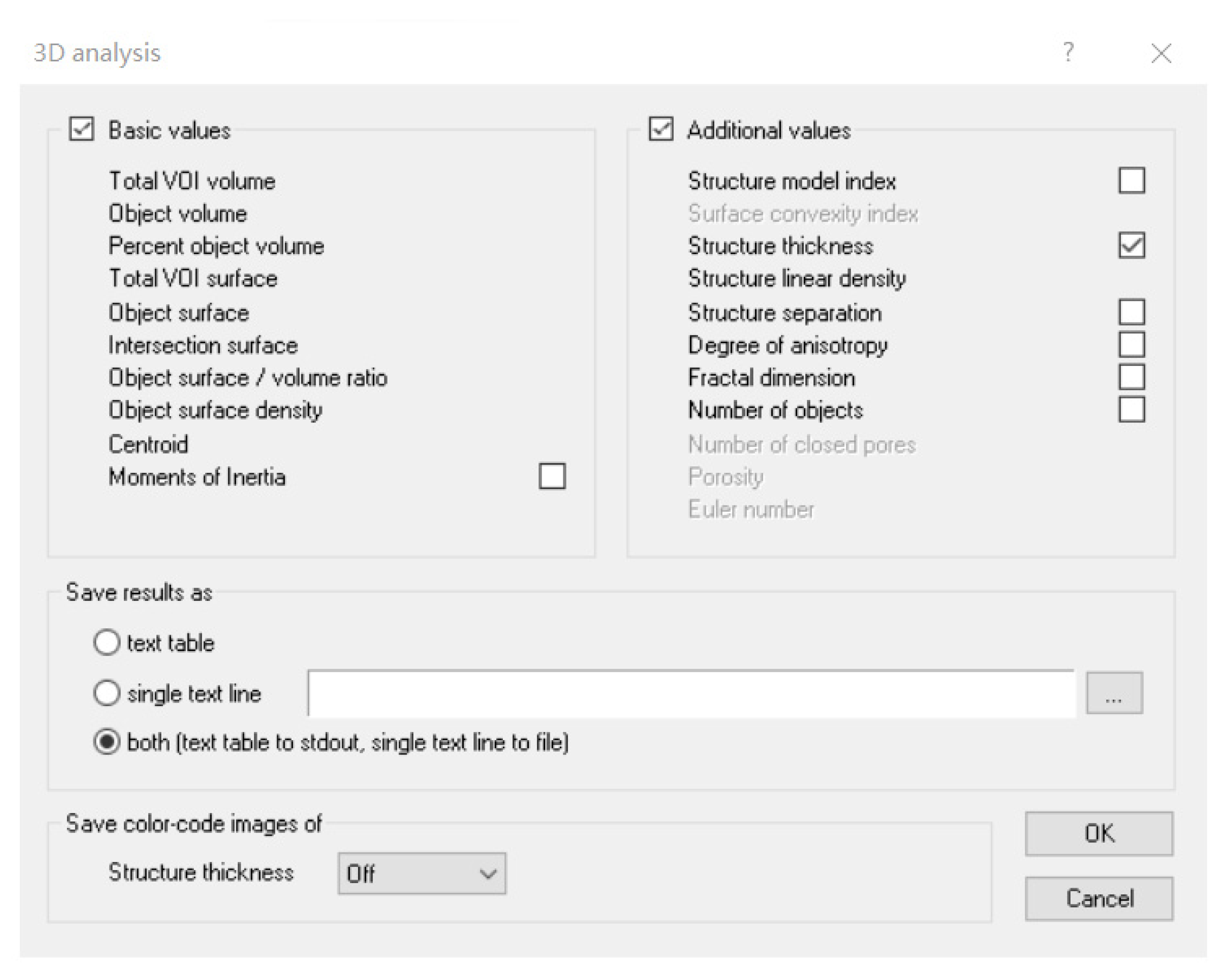1232x978 pixels.
Task: Enable Structure separation checkbox
Action: [1131, 312]
